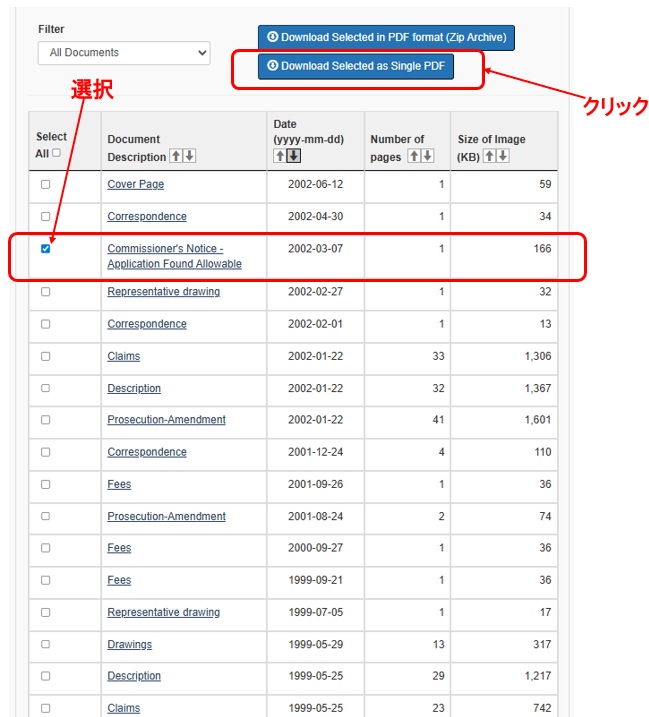Open the Filter All Documents dropdown
Viewport: 649px width, 717px height.
124,53
